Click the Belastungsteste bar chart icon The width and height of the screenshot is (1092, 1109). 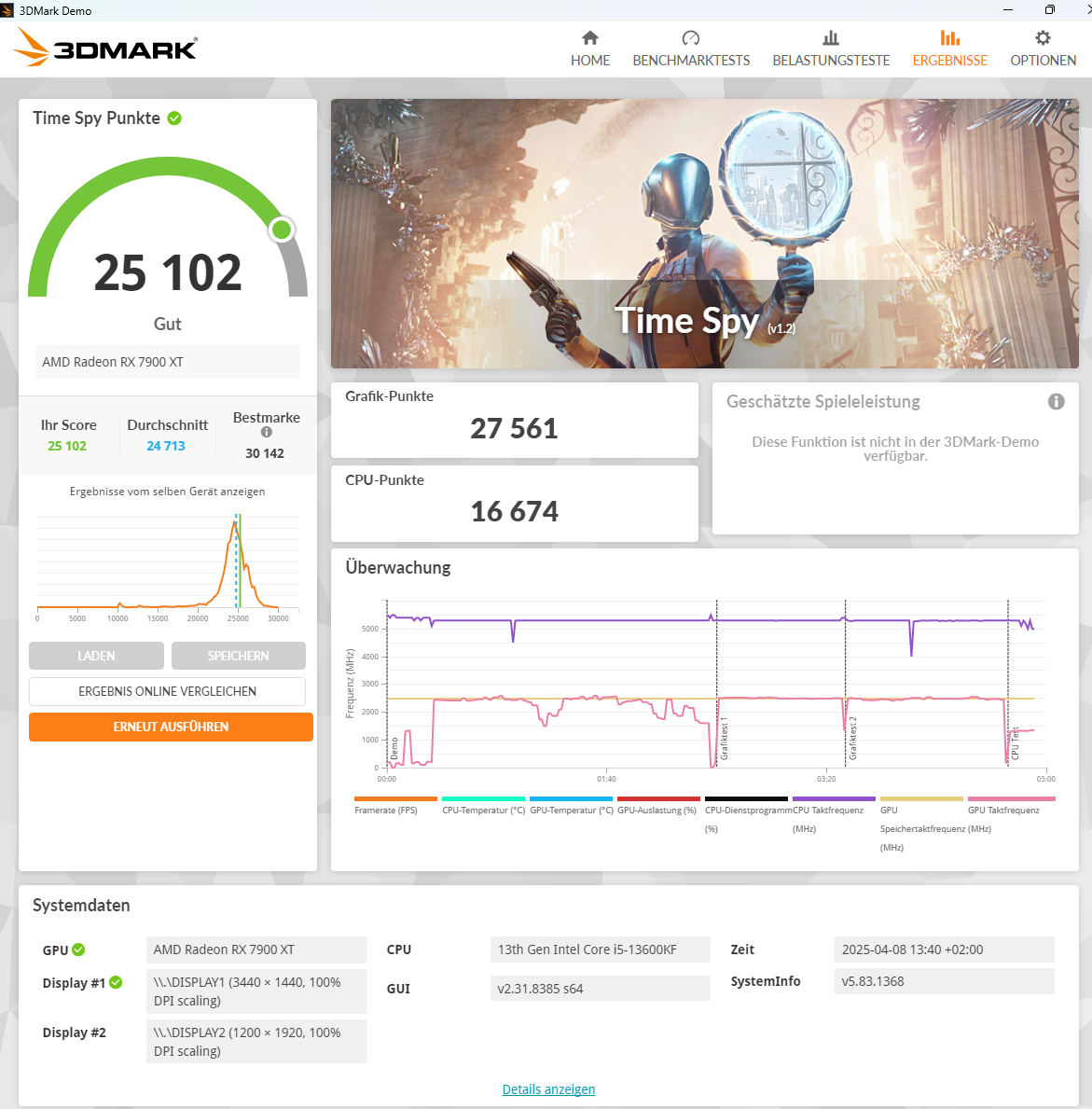[x=831, y=37]
